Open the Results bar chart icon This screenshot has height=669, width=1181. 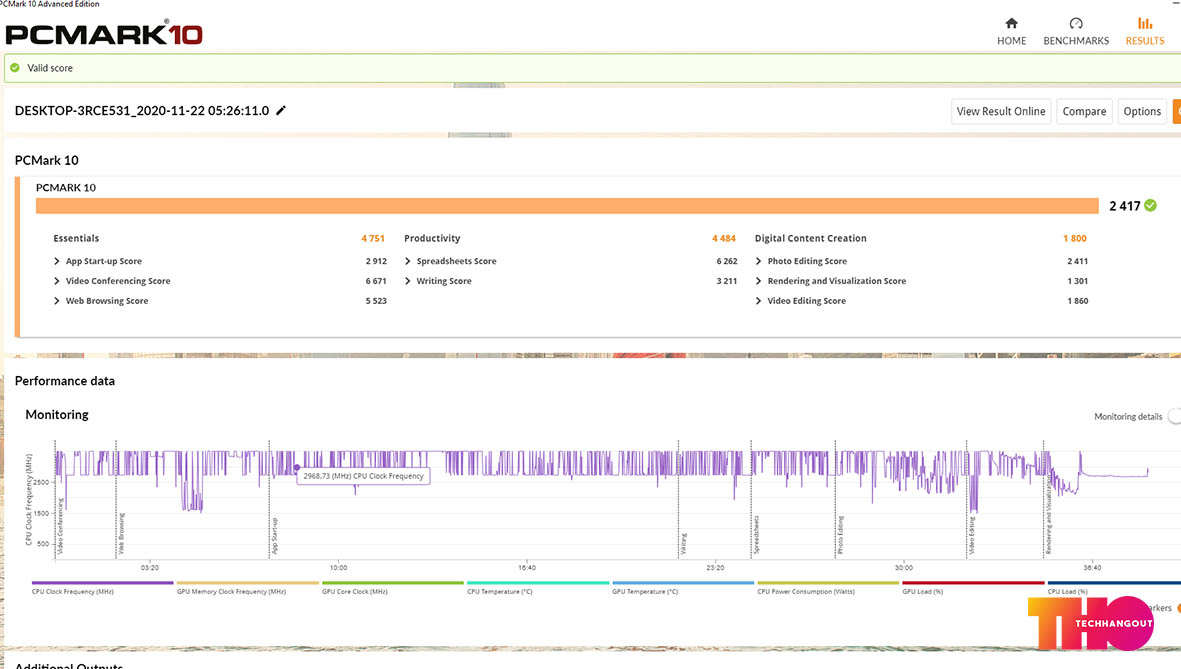pyautogui.click(x=1145, y=23)
